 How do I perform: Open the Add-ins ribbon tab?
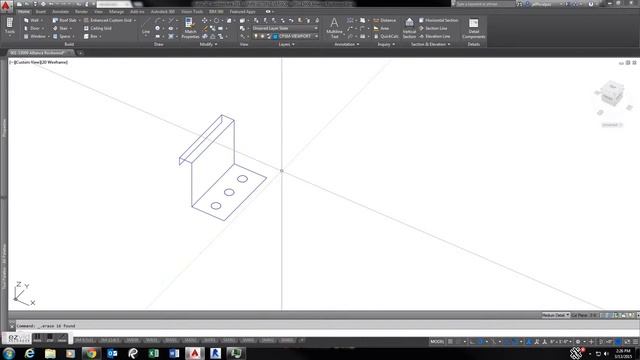[x=137, y=11]
